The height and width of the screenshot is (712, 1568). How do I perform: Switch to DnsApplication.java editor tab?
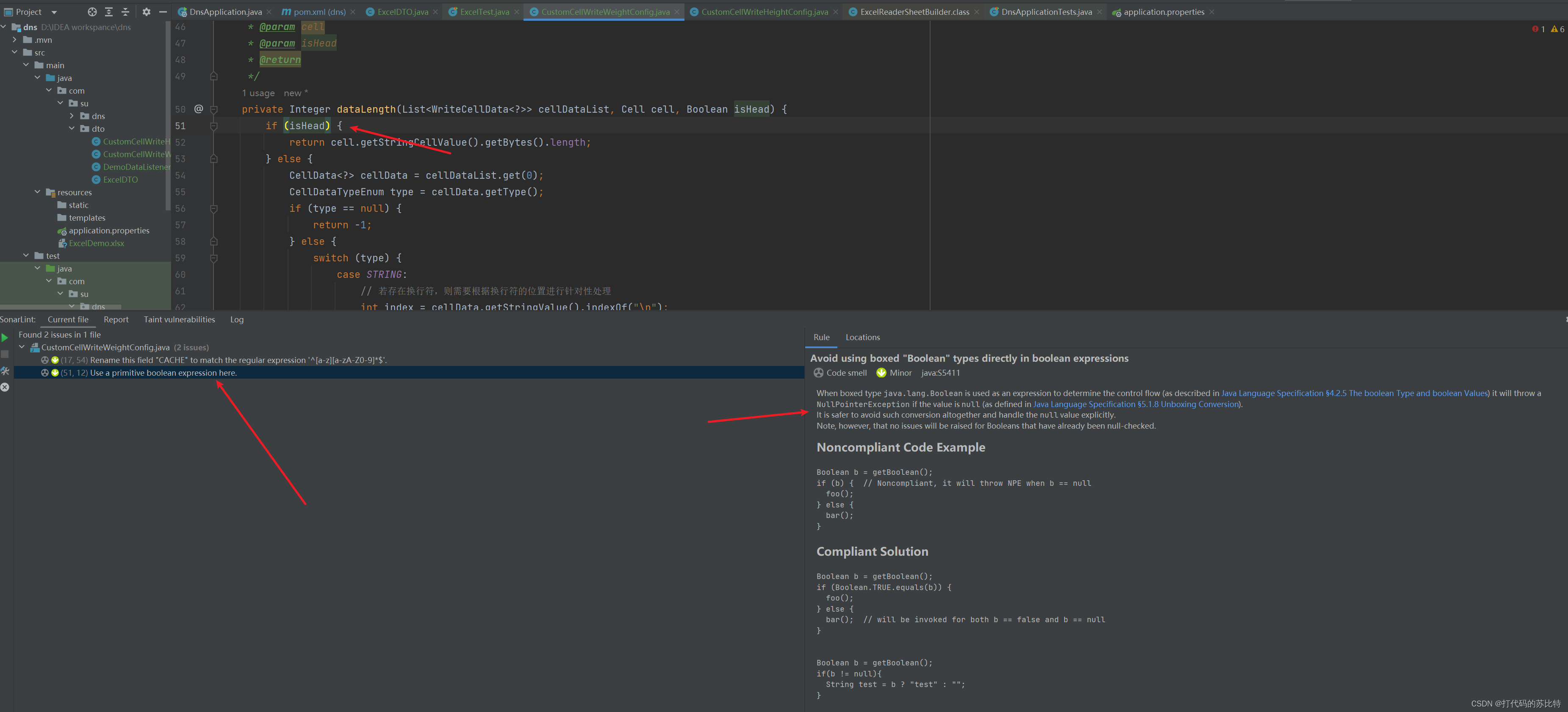pos(225,12)
